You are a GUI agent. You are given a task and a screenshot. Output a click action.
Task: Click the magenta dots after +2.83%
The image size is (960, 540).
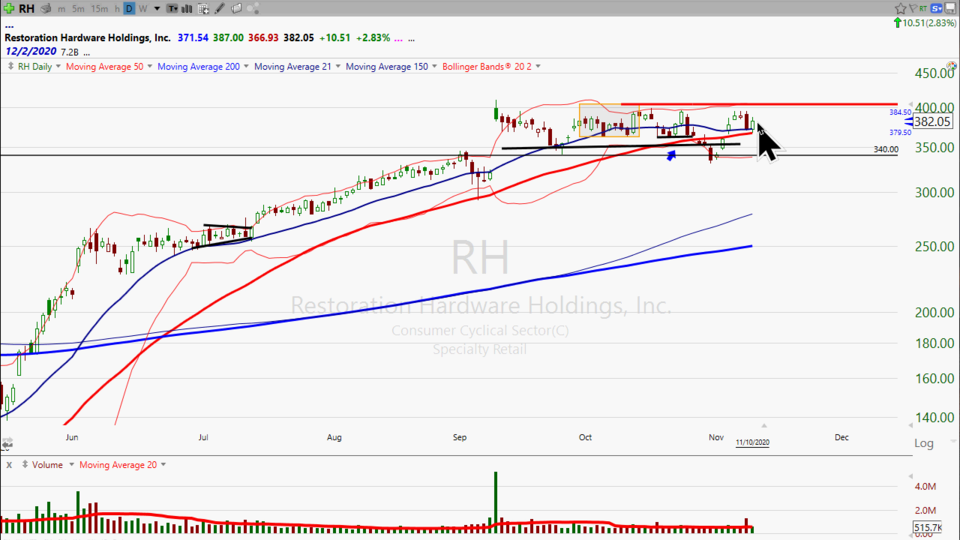click(x=399, y=39)
